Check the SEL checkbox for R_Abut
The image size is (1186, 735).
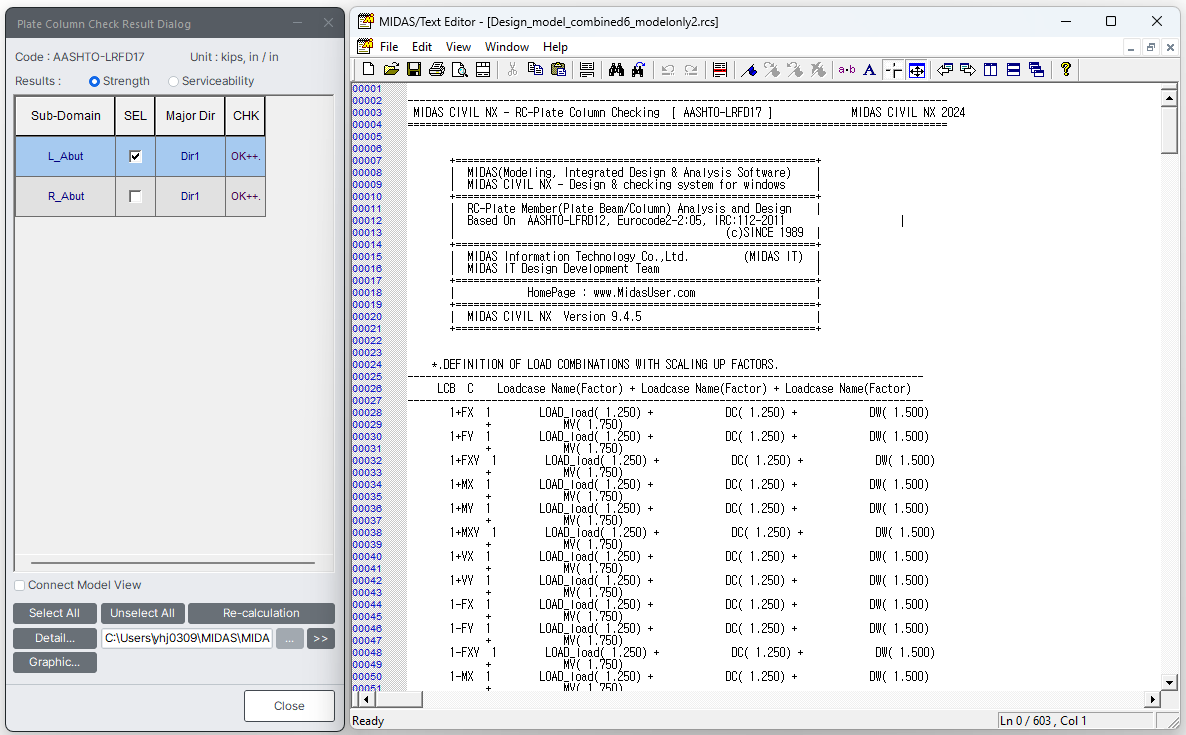135,197
